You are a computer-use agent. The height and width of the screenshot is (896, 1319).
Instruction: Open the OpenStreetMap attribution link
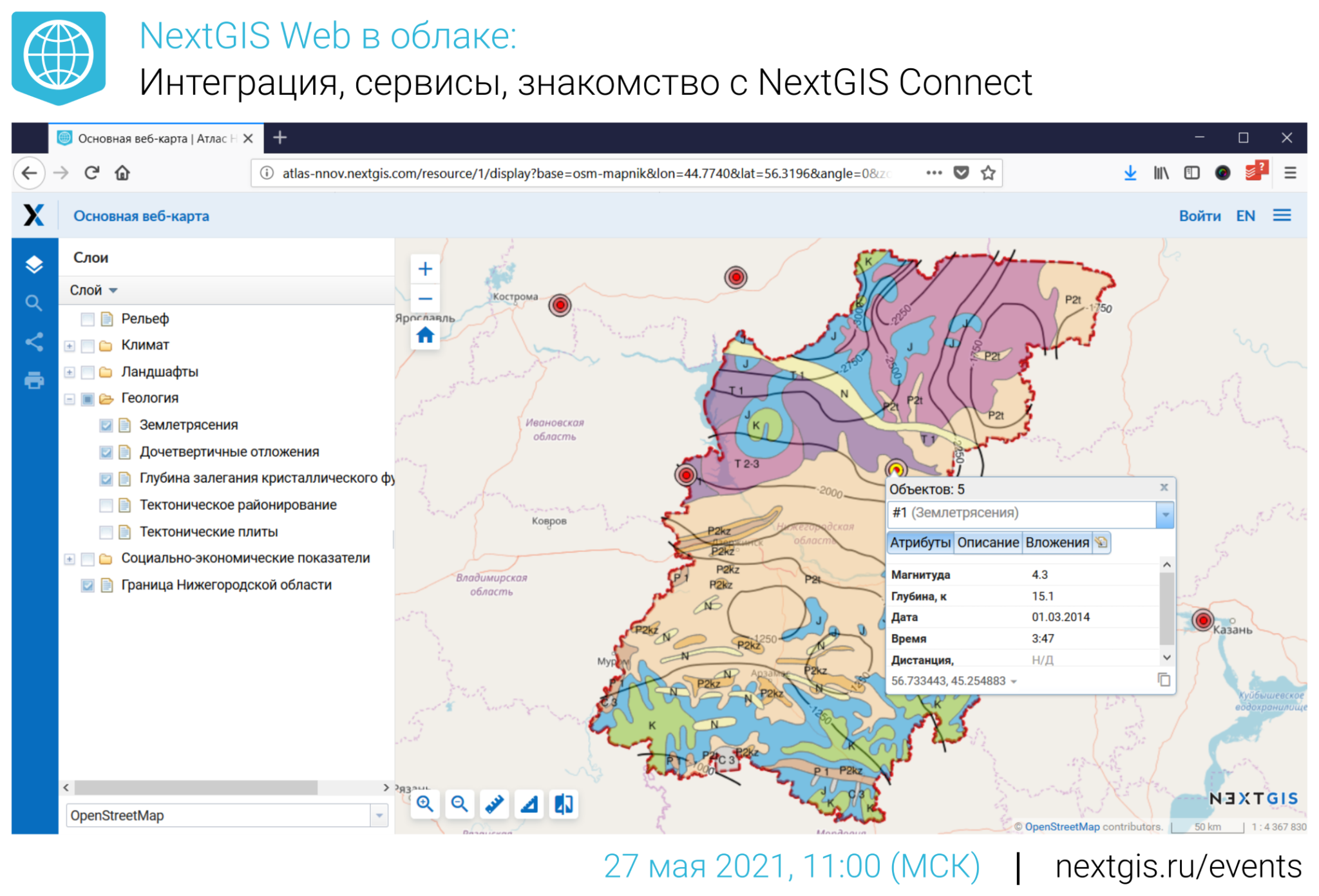[1061, 826]
